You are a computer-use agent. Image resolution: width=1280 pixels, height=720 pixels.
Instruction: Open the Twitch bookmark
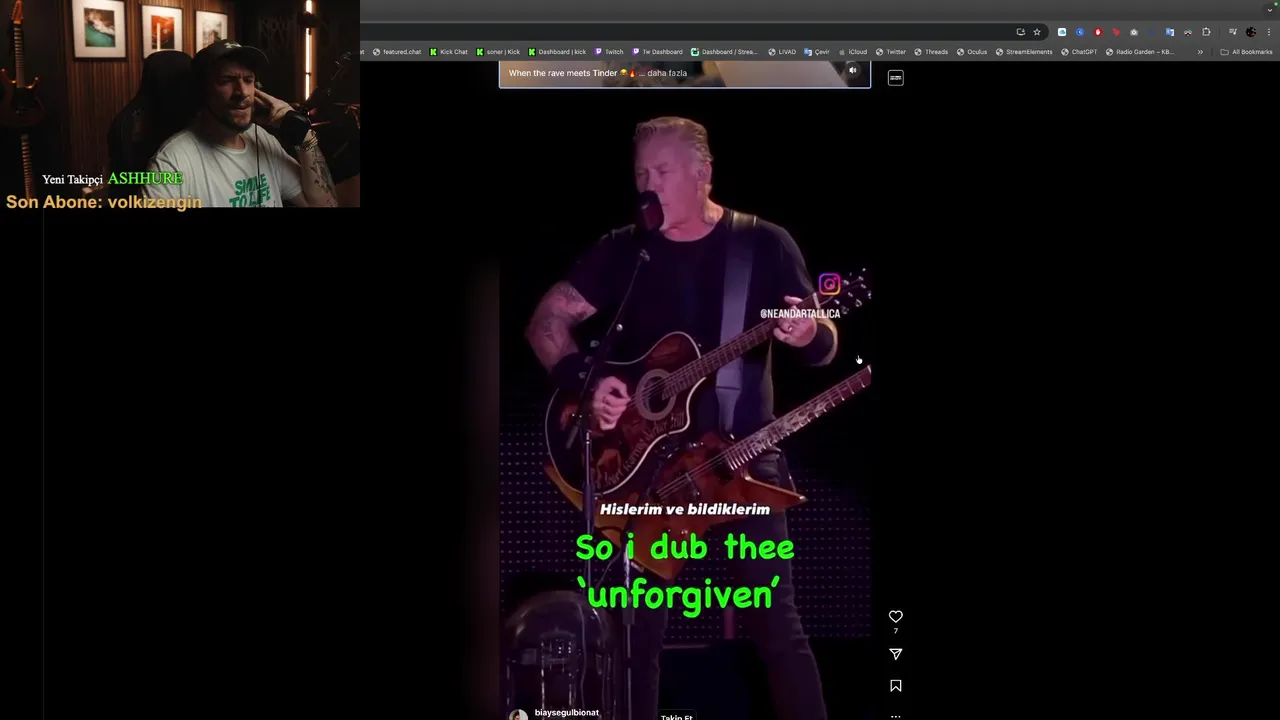click(609, 52)
